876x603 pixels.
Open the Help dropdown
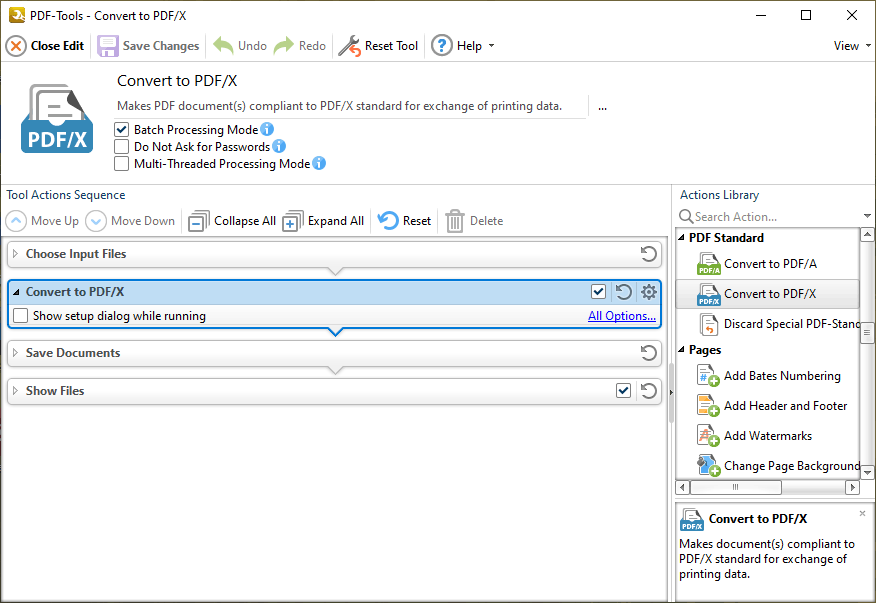tap(463, 45)
